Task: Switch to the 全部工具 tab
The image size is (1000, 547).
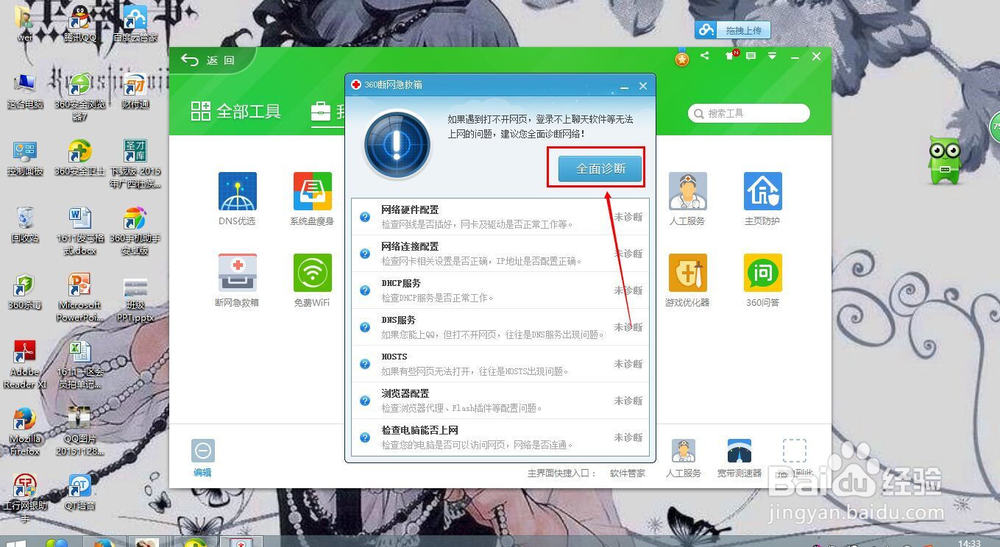Action: (x=236, y=112)
